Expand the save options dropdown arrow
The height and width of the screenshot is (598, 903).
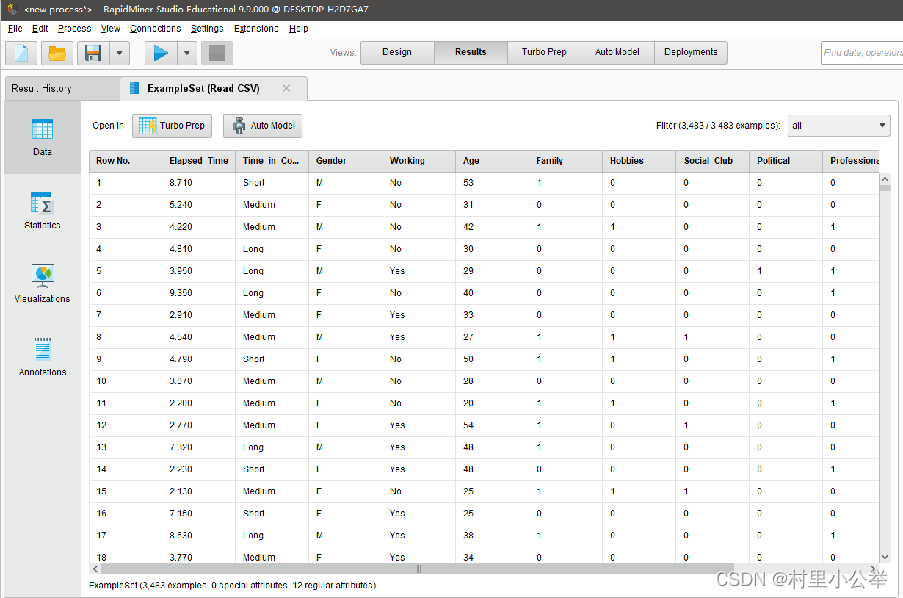pyautogui.click(x=119, y=52)
